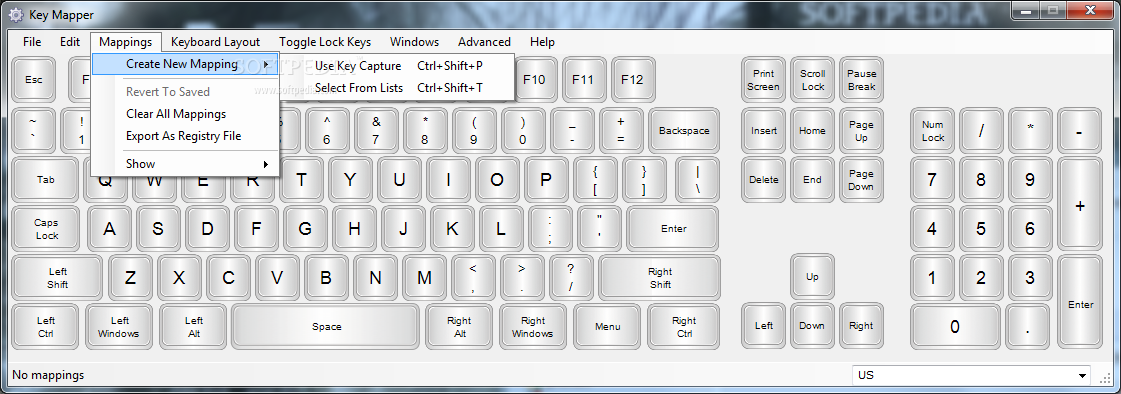Click the 'No mappings' status text

click(48, 375)
